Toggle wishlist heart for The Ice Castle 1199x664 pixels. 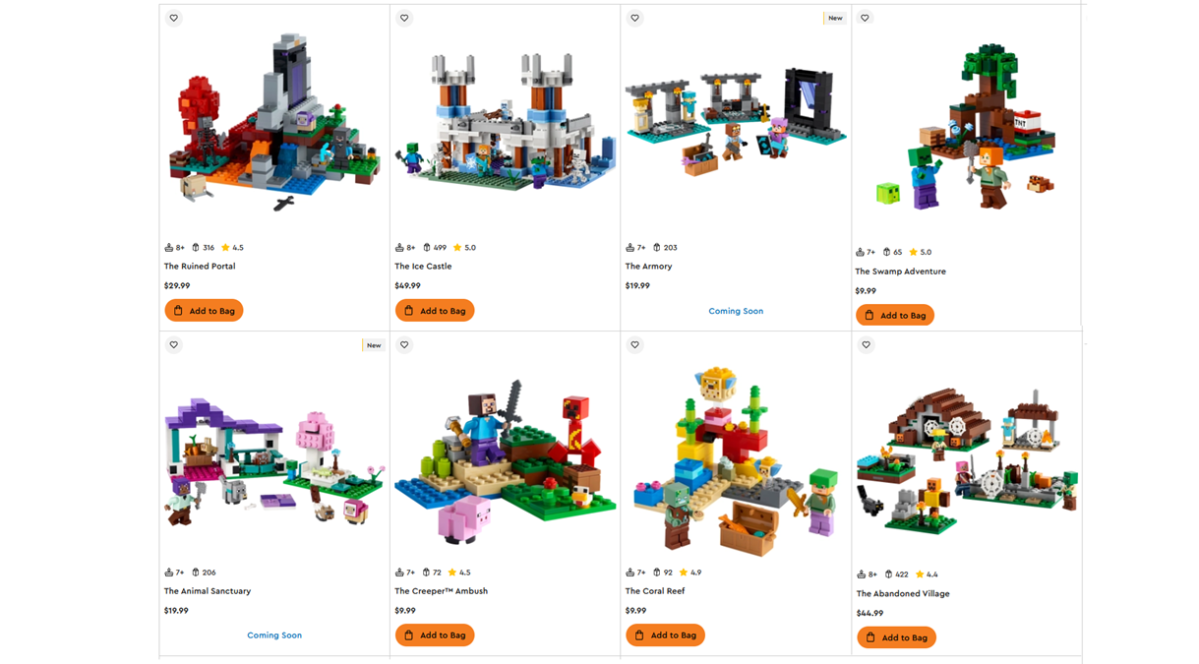coord(405,18)
